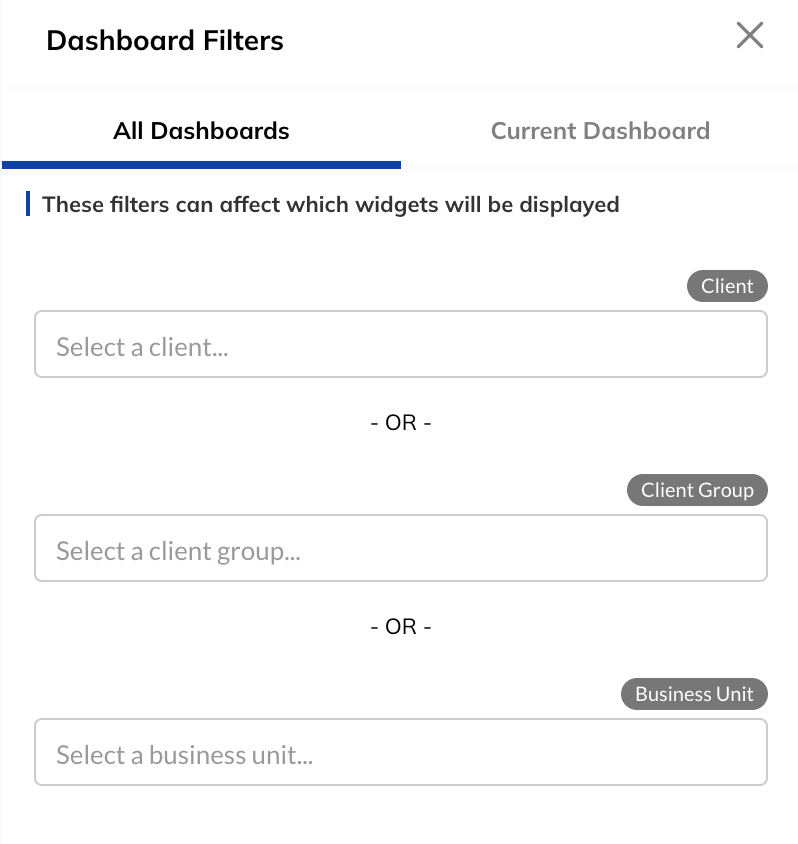The width and height of the screenshot is (798, 844).
Task: Open the business unit selection dropdown
Action: (400, 752)
